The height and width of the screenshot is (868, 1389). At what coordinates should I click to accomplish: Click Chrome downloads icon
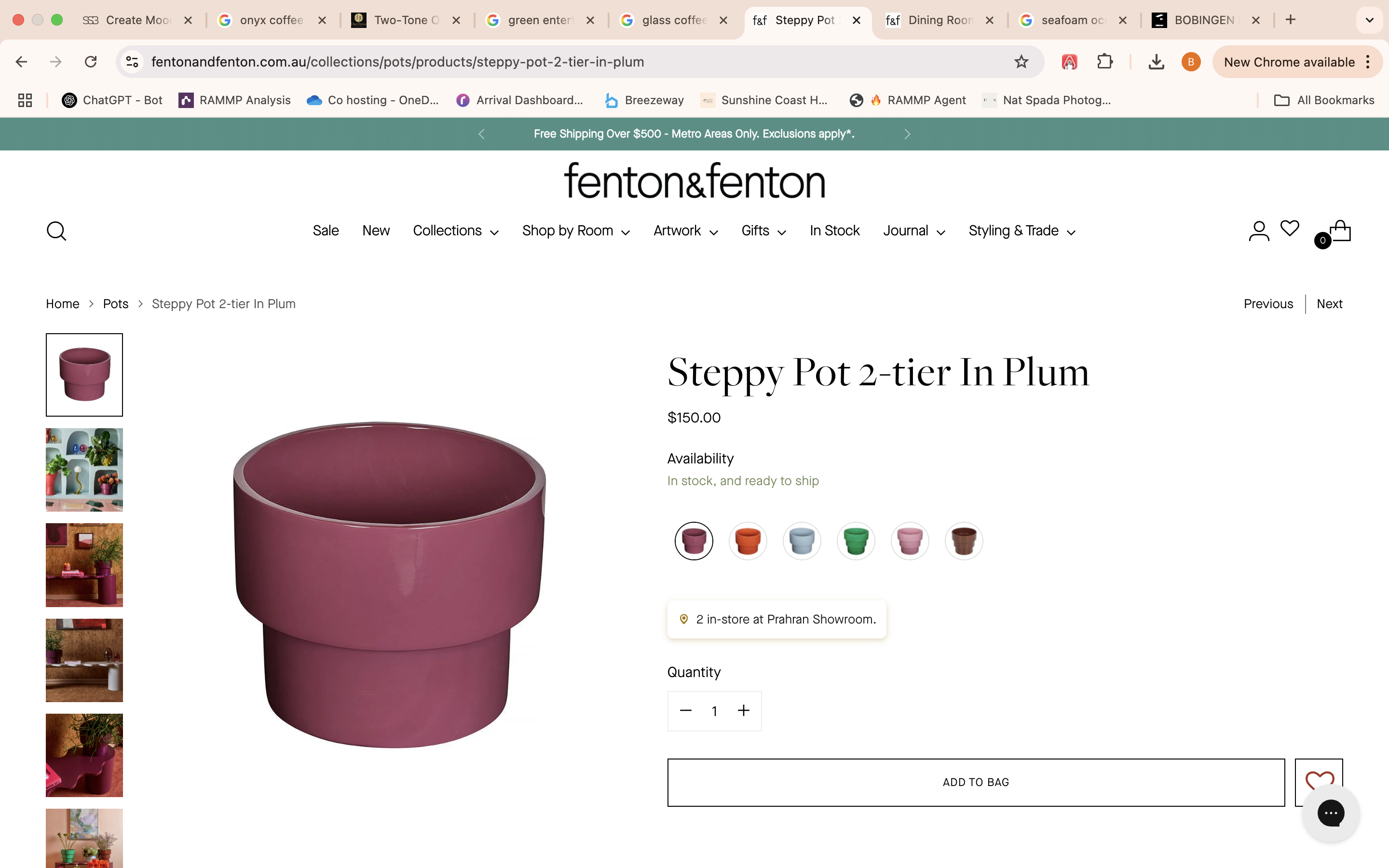tap(1156, 62)
